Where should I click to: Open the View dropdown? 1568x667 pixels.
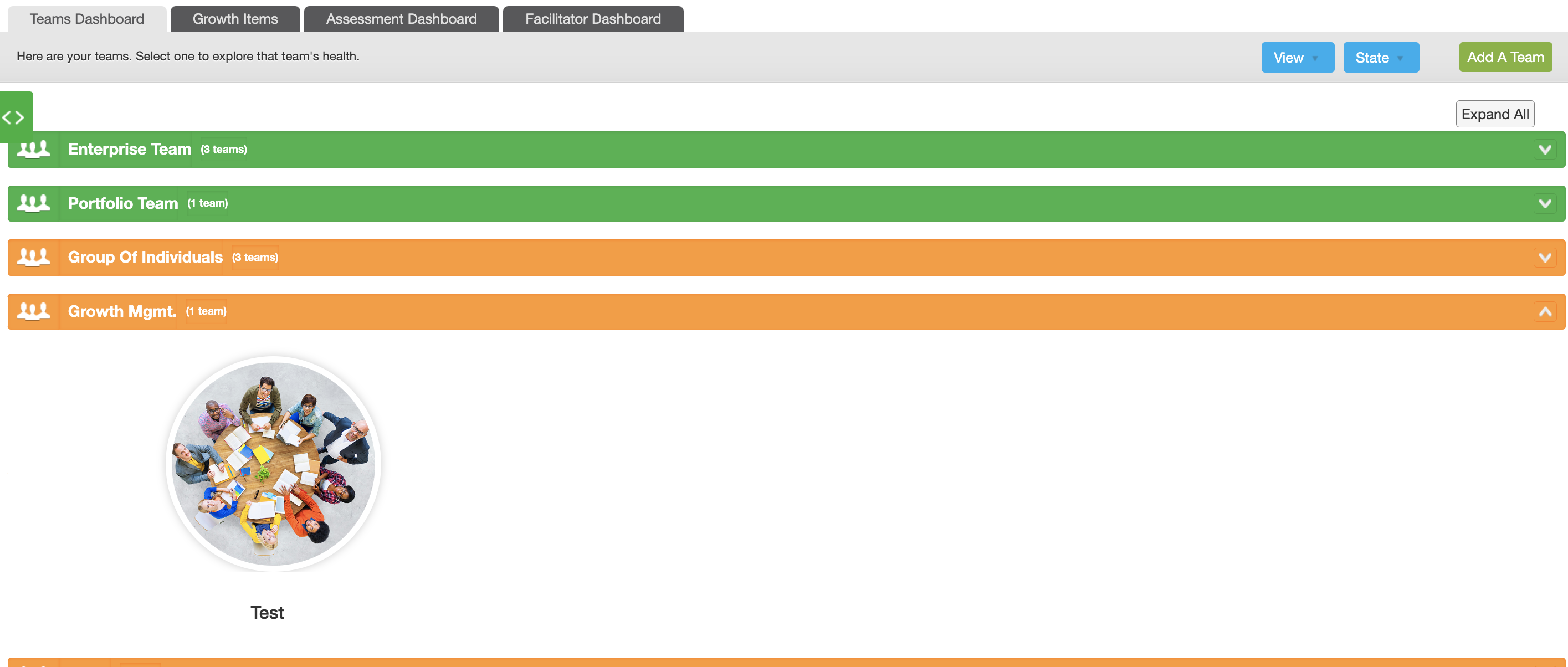pyautogui.click(x=1297, y=57)
